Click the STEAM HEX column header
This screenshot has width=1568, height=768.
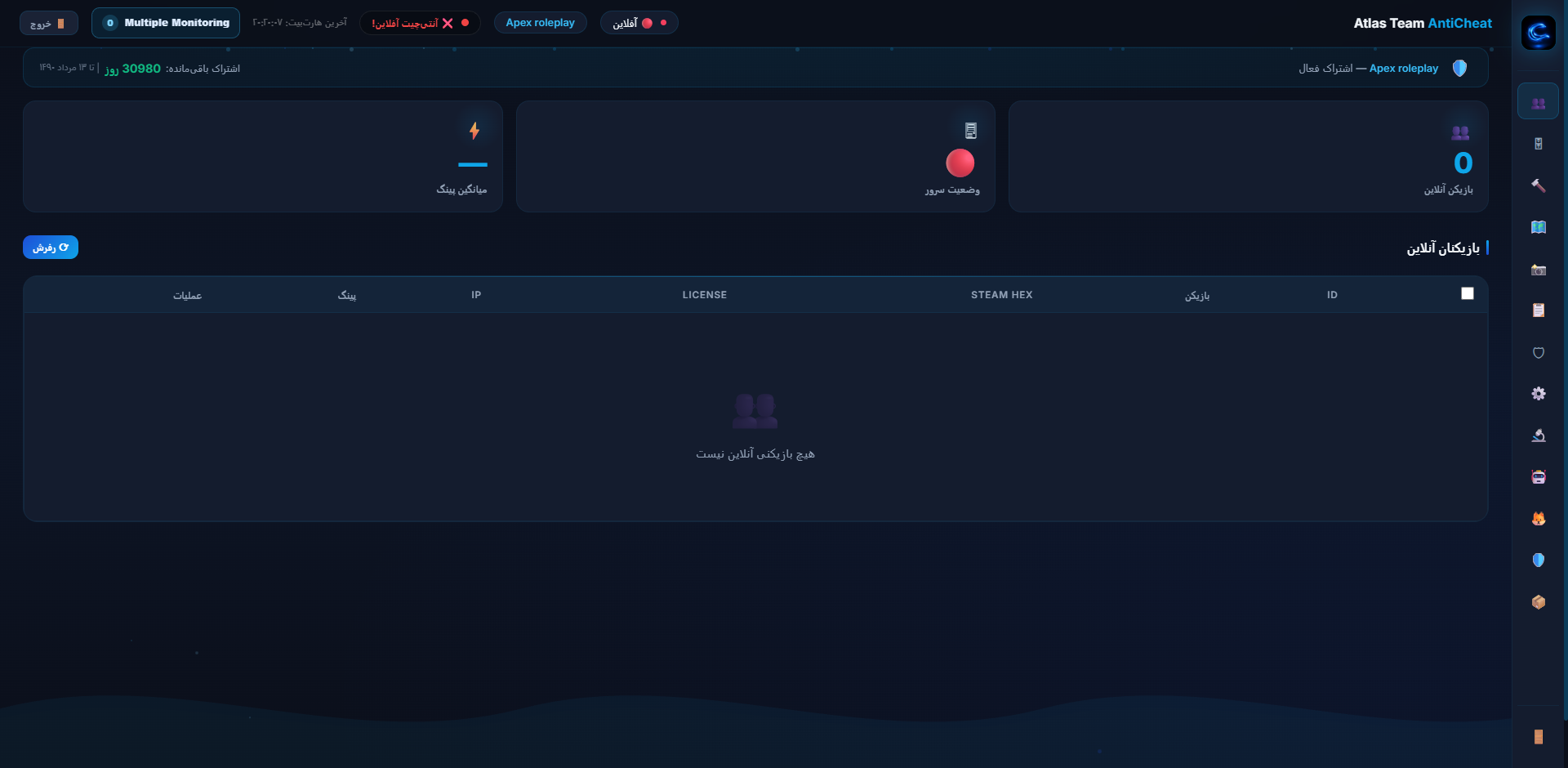(x=1001, y=295)
